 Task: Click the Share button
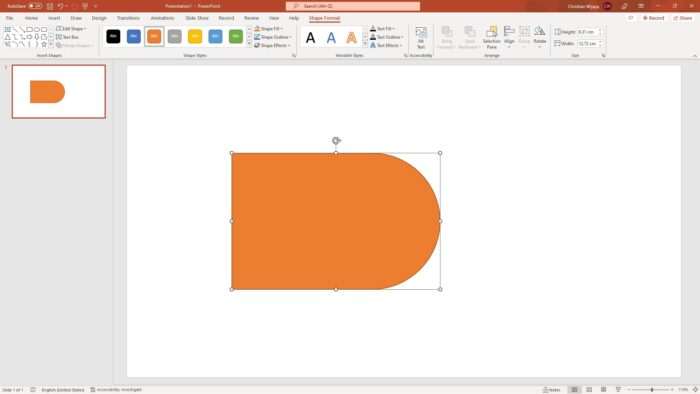pyautogui.click(x=683, y=18)
